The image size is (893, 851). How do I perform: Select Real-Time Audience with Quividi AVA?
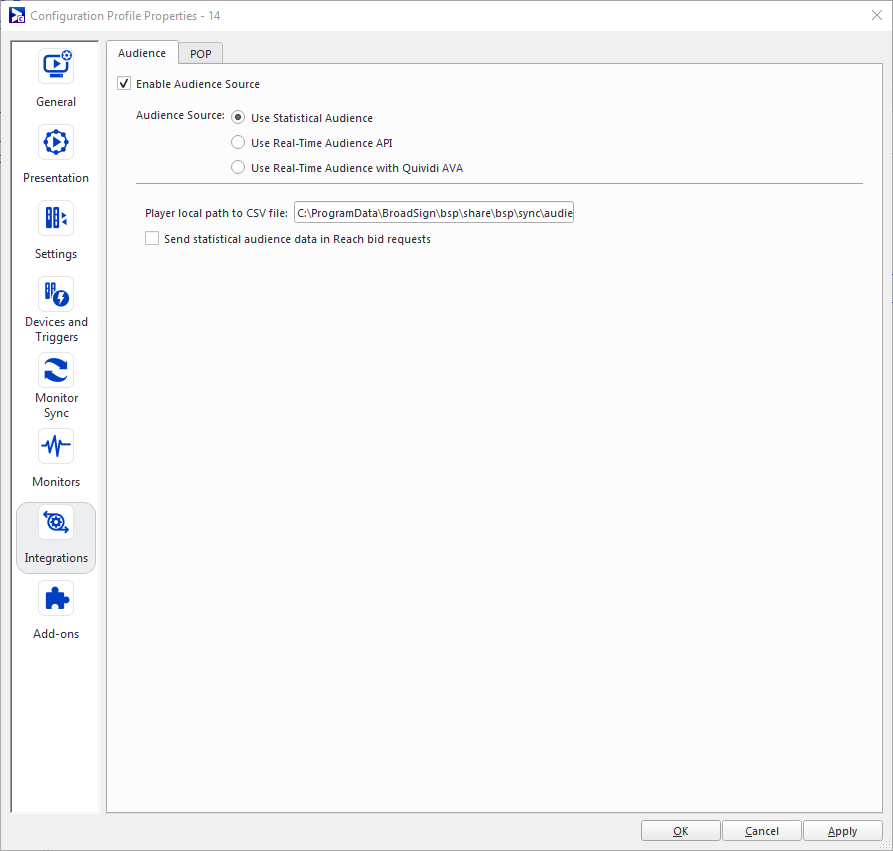[238, 168]
